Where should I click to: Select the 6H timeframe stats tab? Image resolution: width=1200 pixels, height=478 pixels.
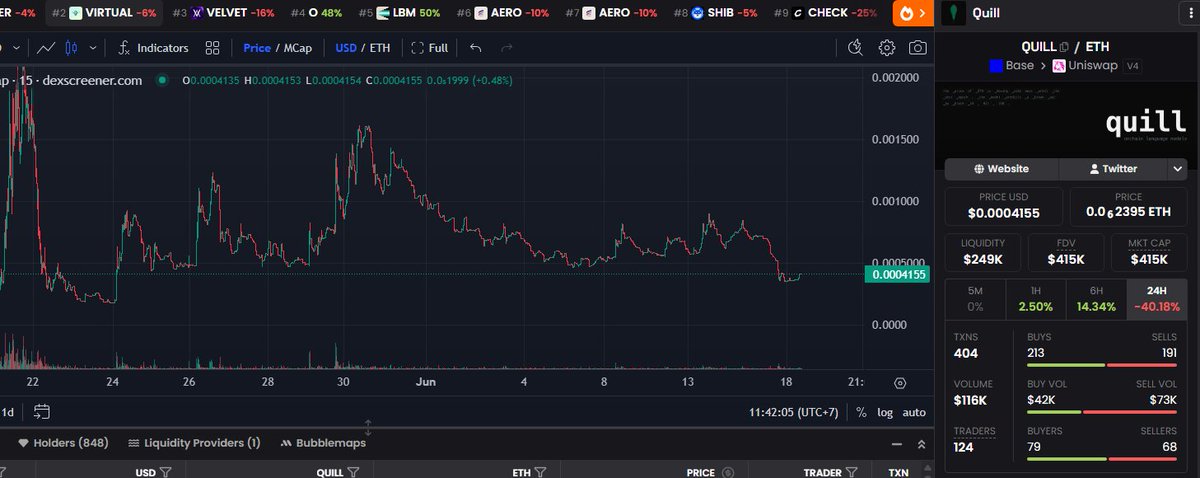coord(1096,299)
